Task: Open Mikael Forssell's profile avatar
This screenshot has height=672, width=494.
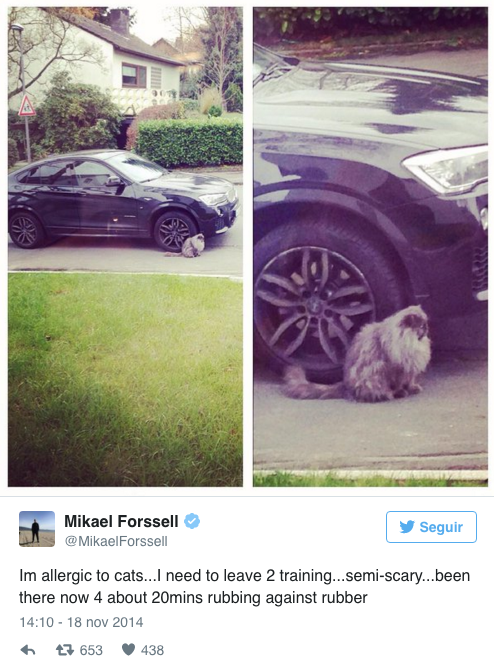Action: point(37,529)
